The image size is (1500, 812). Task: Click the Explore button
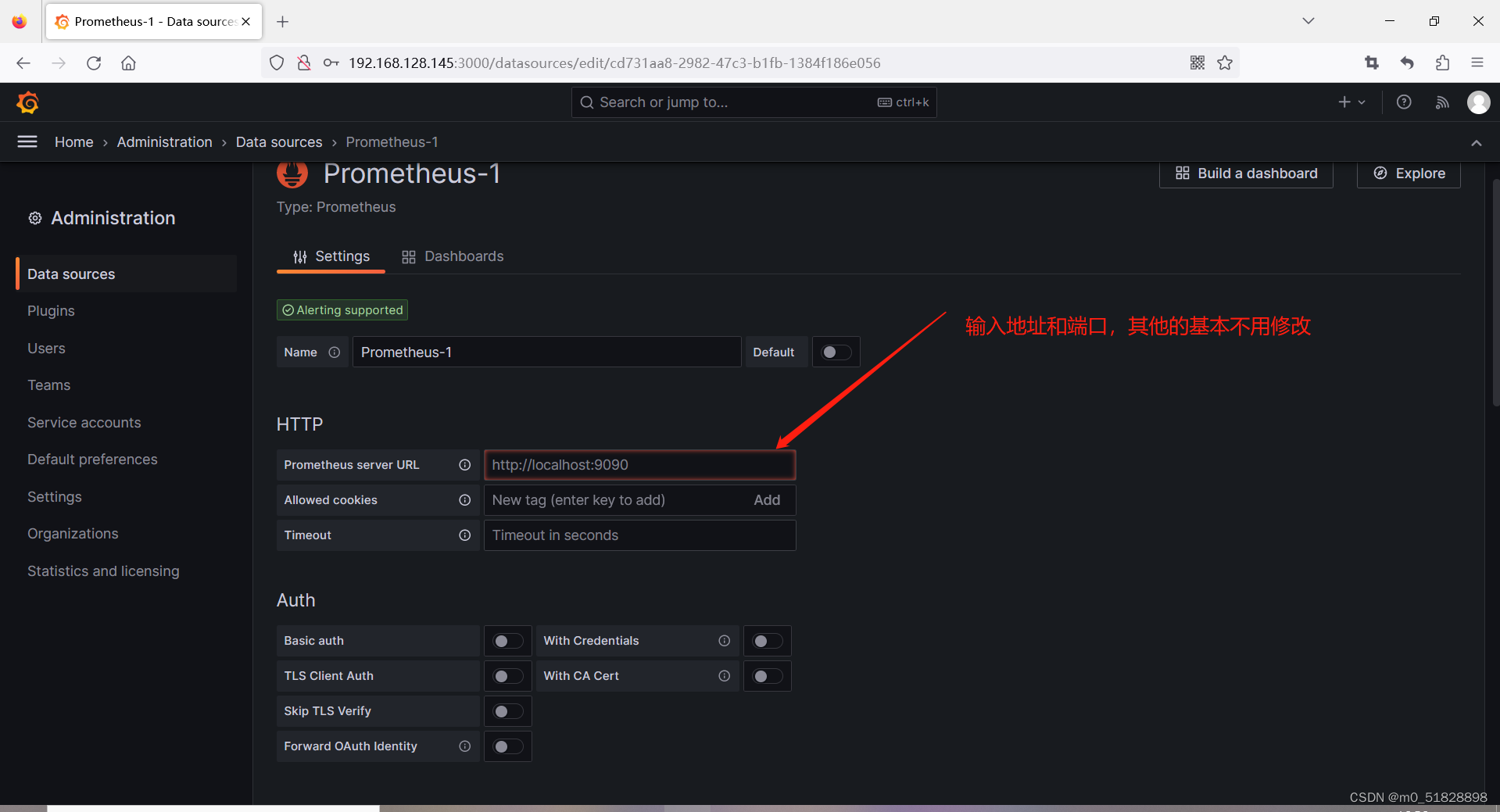[x=1409, y=173]
